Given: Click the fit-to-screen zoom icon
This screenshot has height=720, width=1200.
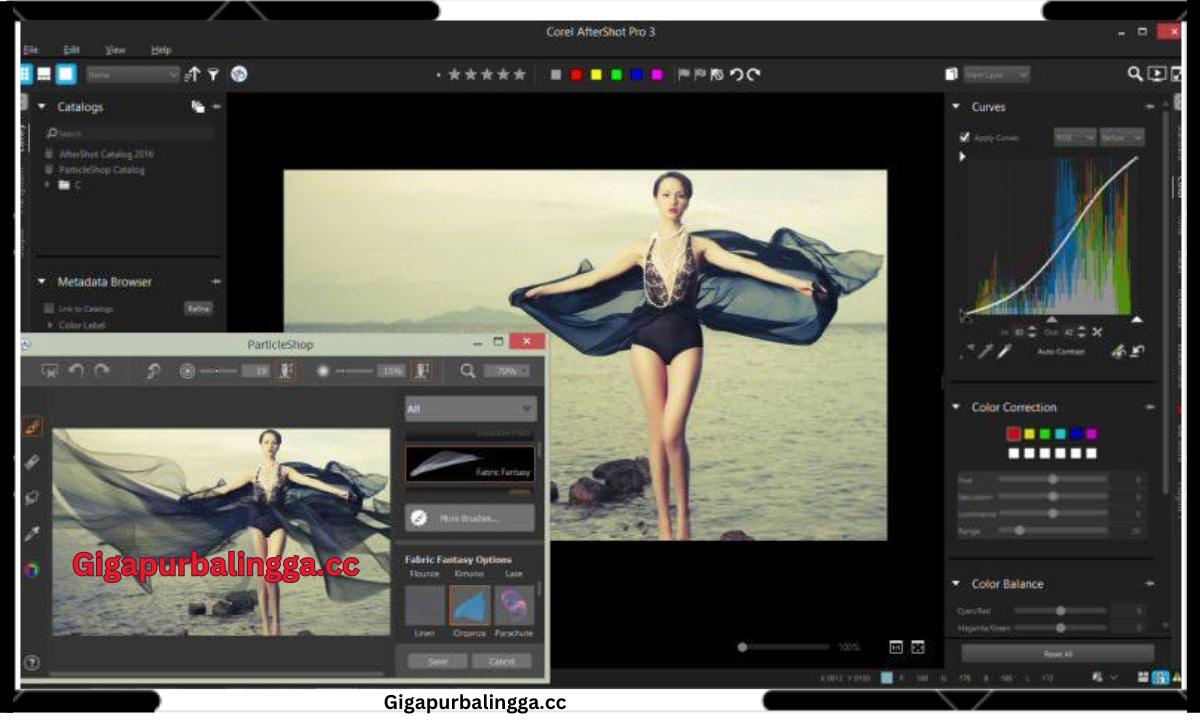Looking at the screenshot, I should click(918, 647).
